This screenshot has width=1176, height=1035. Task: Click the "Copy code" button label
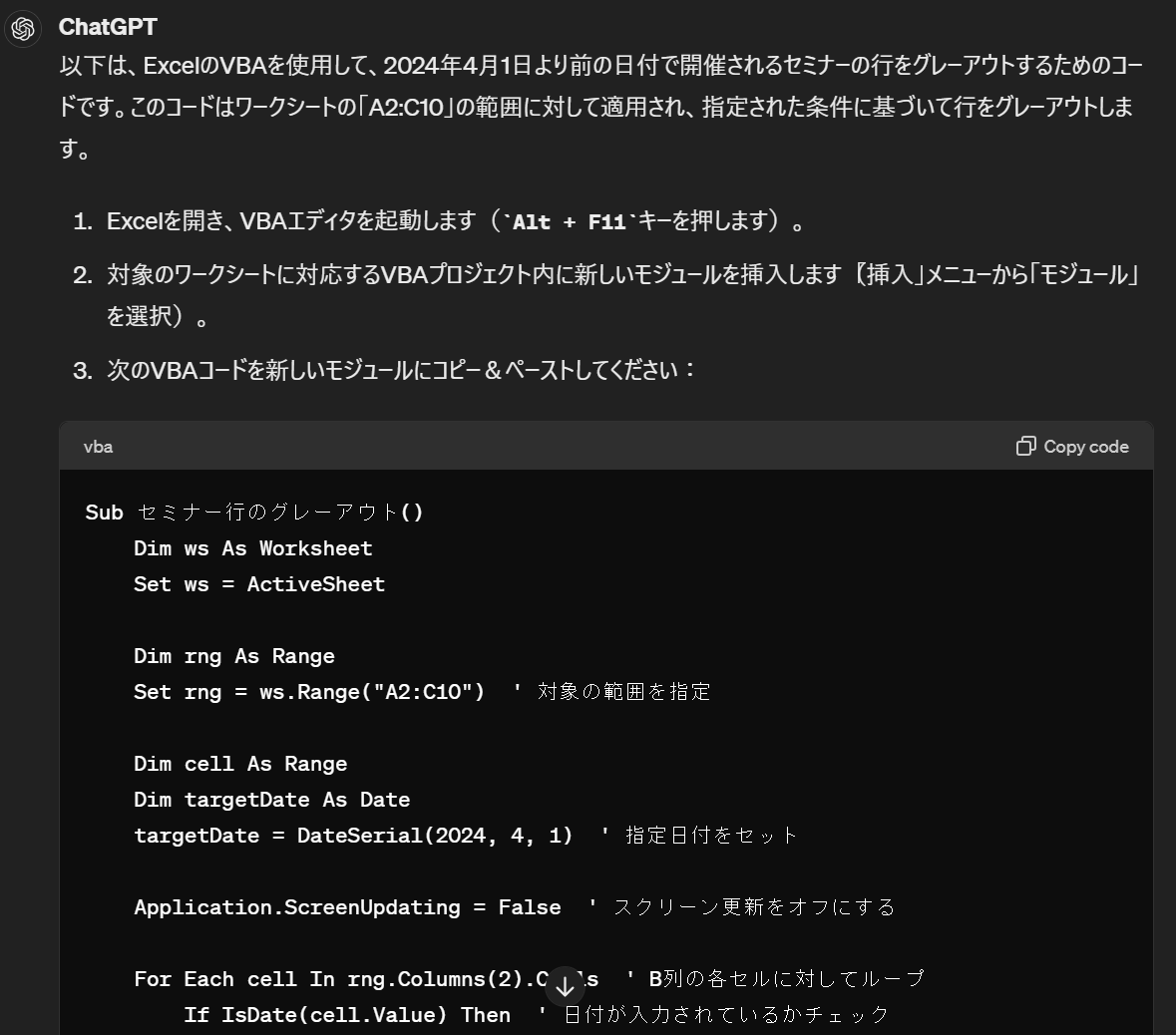tap(1085, 447)
